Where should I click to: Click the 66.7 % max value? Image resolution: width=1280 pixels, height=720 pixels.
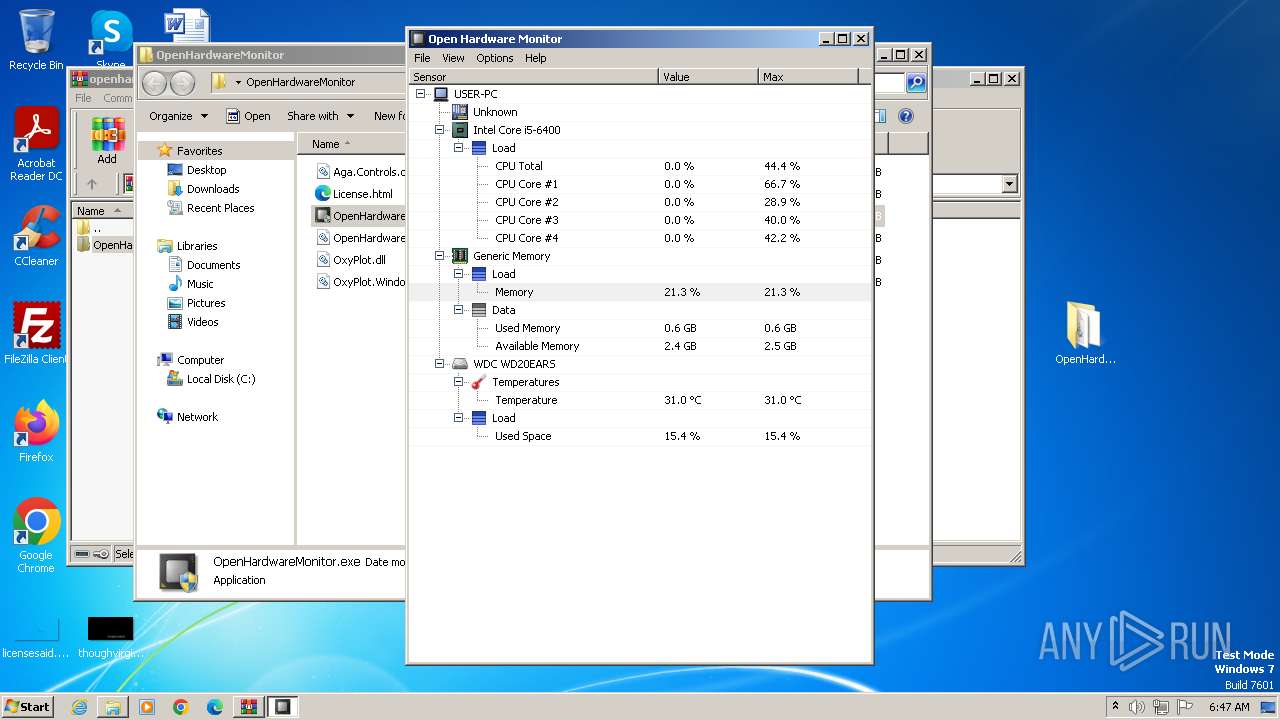782,184
